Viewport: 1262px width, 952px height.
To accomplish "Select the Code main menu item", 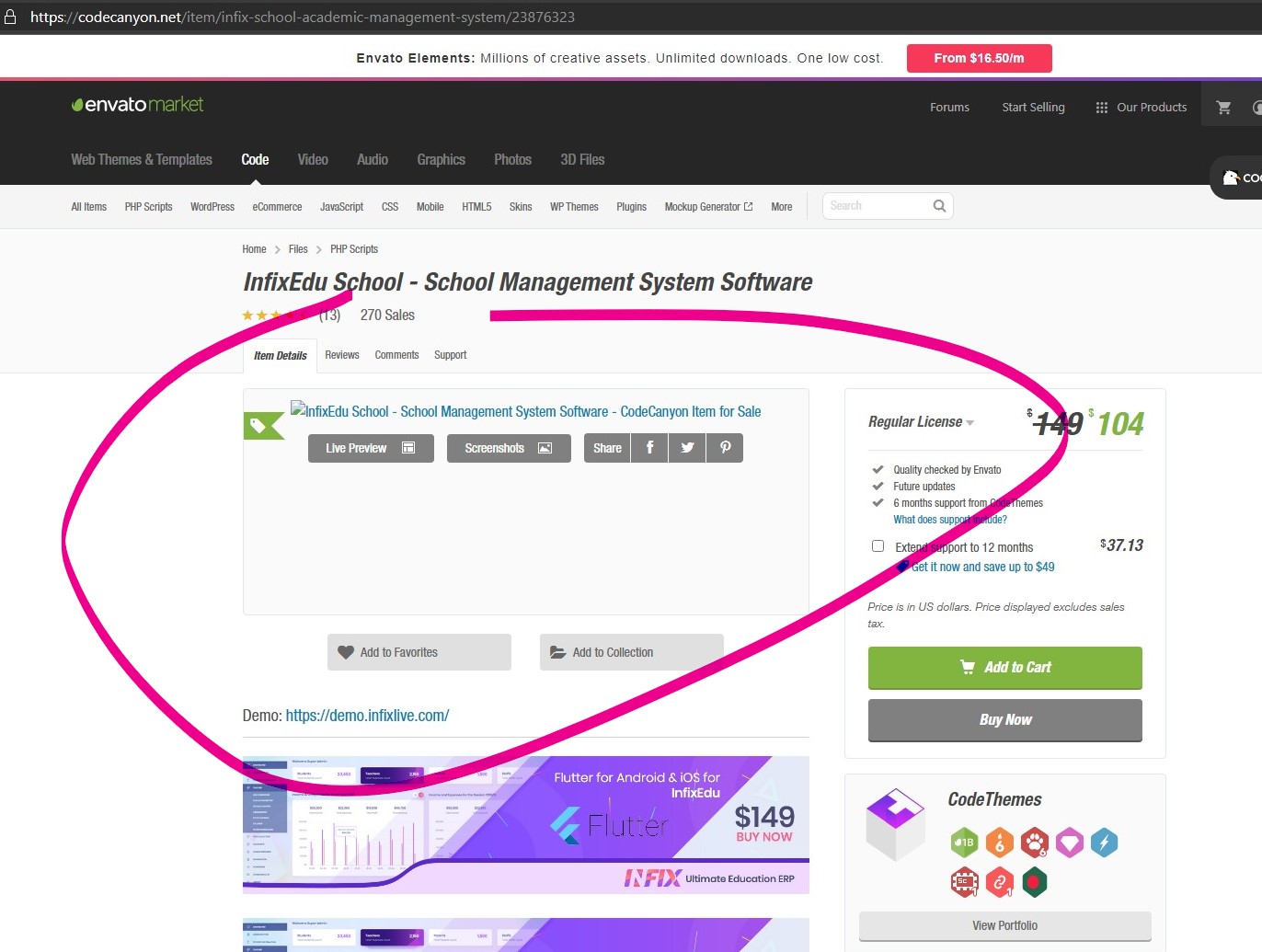I will click(255, 160).
